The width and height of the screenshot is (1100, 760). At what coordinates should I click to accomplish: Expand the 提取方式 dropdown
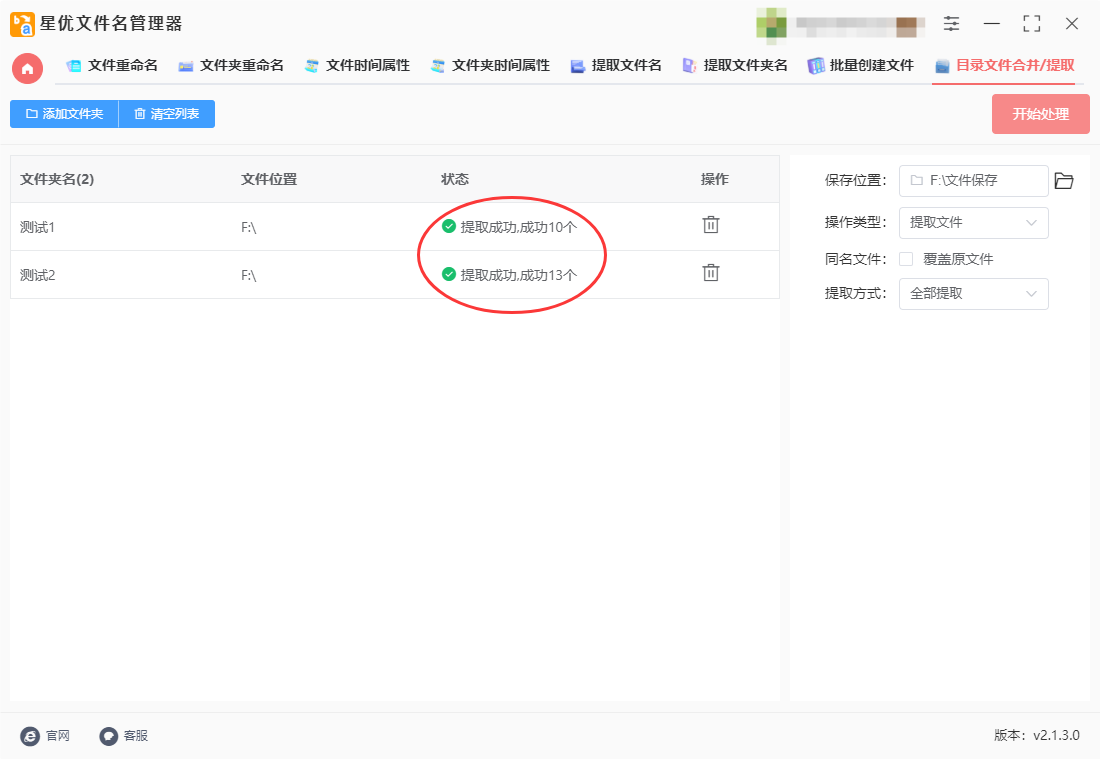tap(973, 294)
